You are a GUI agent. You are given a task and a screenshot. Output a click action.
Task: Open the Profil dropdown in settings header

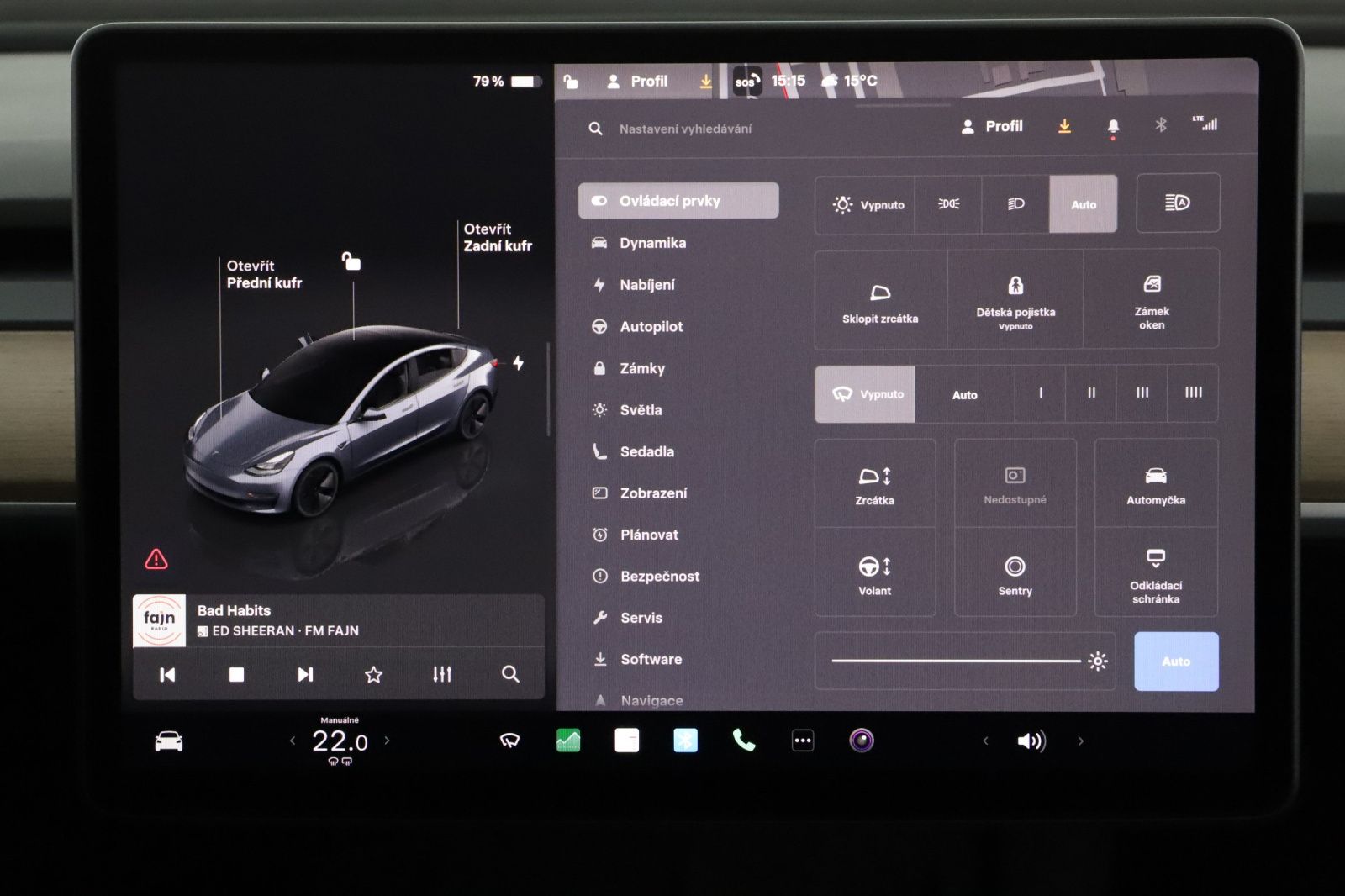(x=992, y=127)
